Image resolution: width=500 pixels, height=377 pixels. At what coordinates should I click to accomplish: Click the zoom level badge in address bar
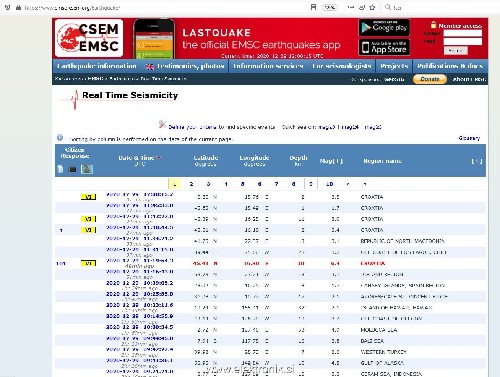[329, 7]
